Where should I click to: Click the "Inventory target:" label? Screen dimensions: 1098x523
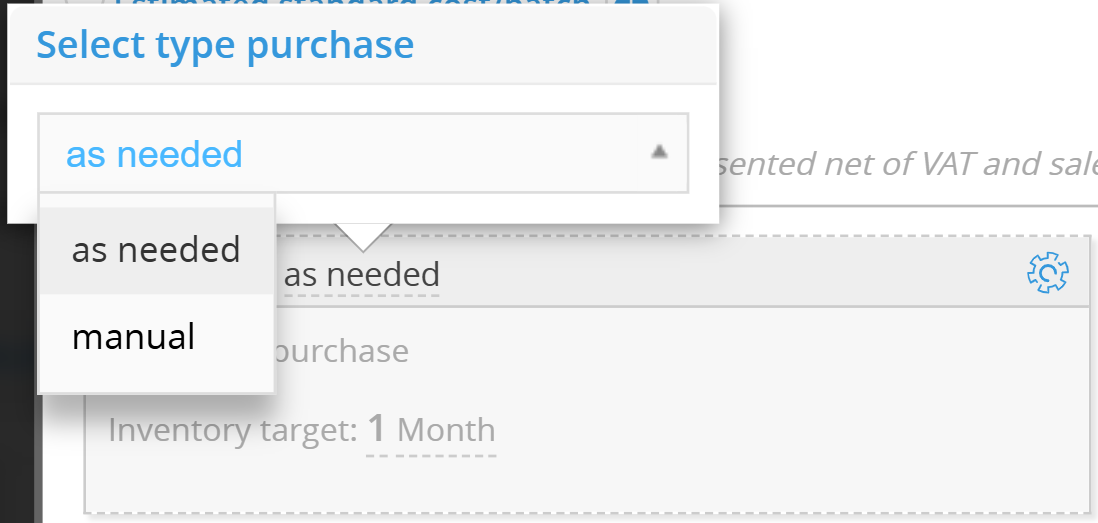232,430
